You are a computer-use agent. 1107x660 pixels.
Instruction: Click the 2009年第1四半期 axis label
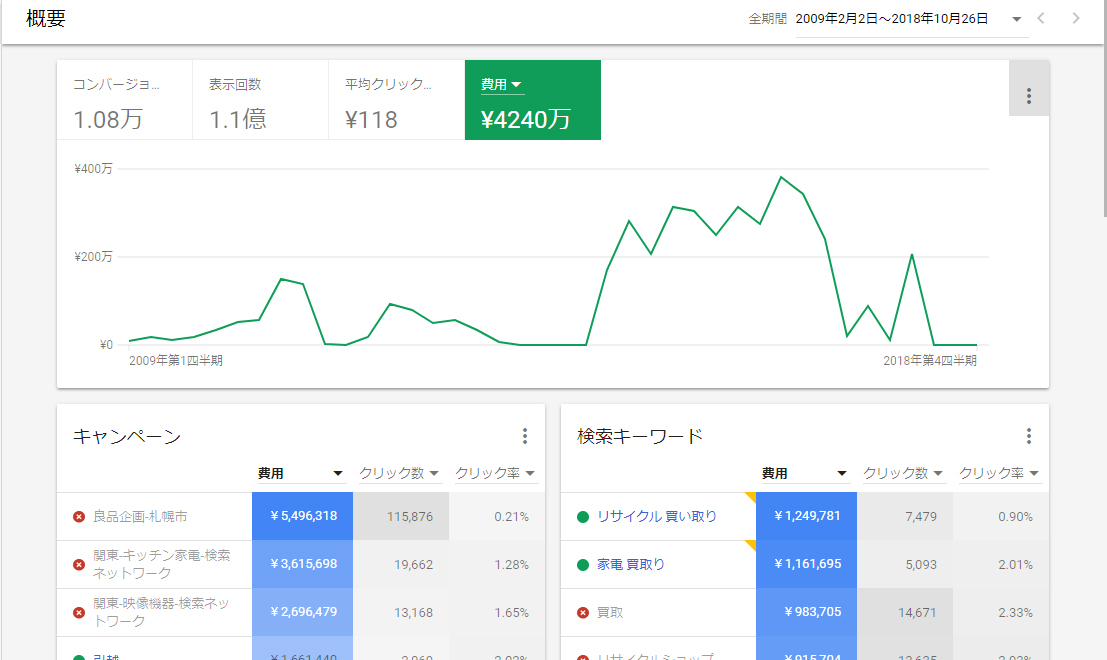[x=176, y=361]
